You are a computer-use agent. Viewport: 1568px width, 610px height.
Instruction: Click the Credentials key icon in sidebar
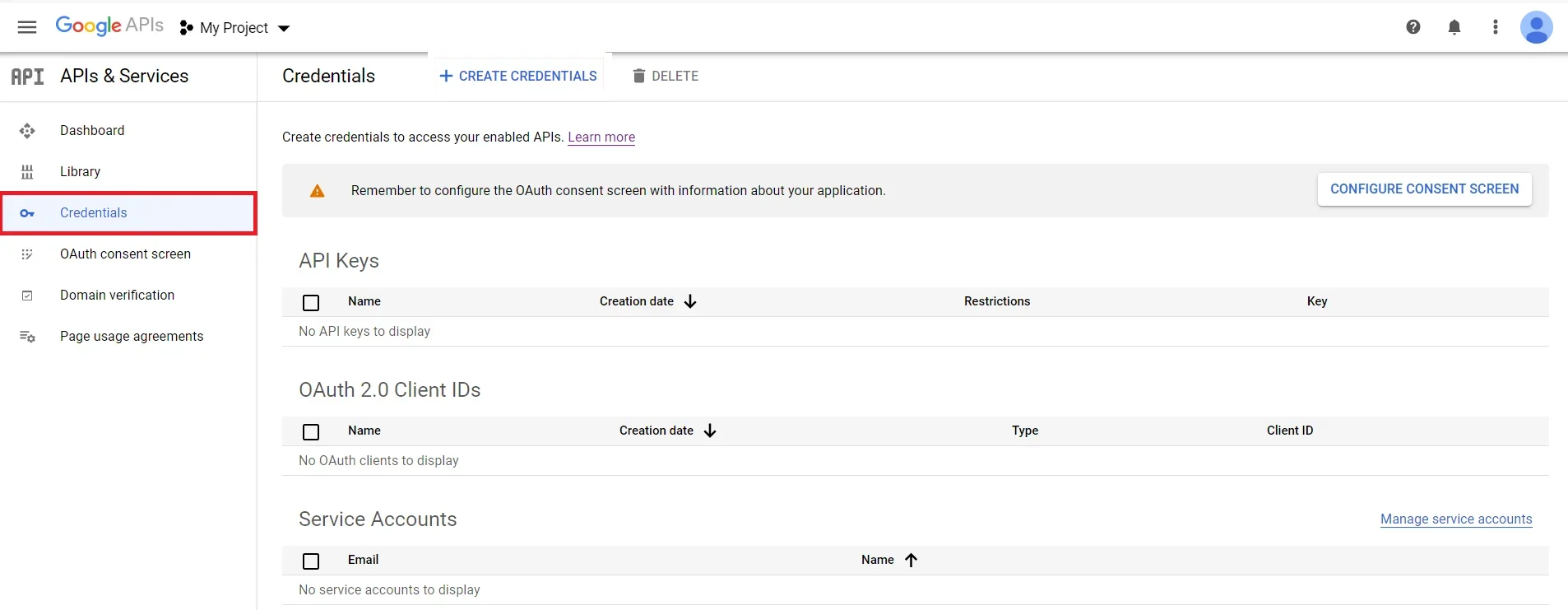pyautogui.click(x=27, y=213)
